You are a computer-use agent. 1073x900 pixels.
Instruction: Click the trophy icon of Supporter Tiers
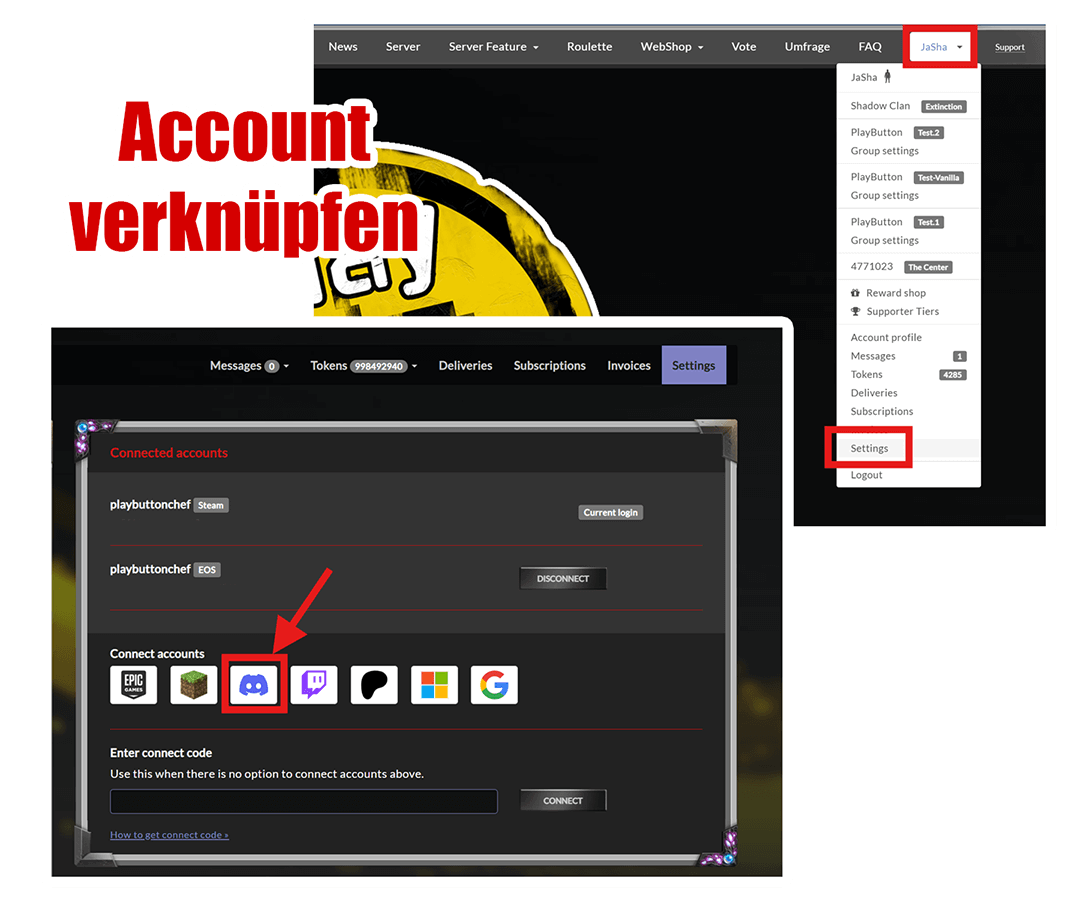point(855,311)
